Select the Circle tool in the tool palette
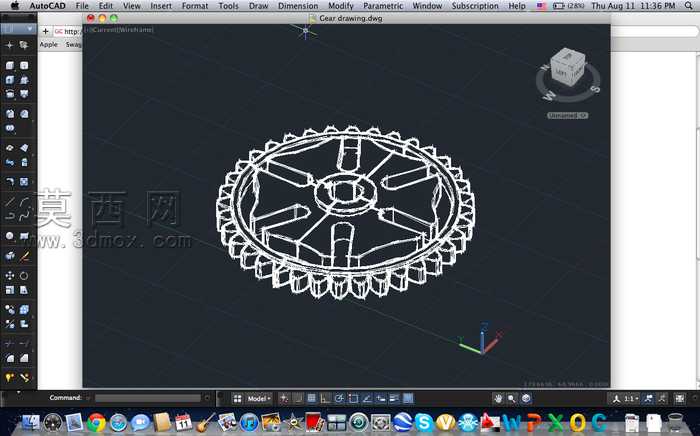 tap(9, 236)
